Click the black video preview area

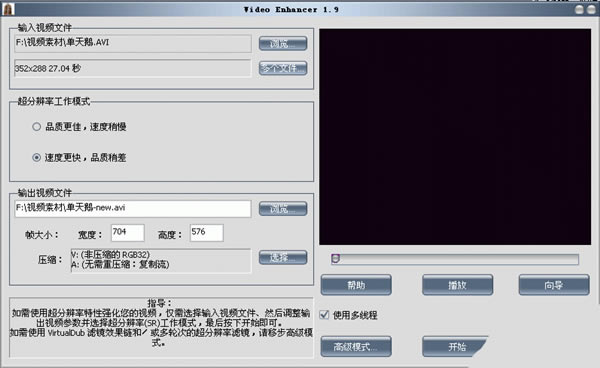(455, 137)
